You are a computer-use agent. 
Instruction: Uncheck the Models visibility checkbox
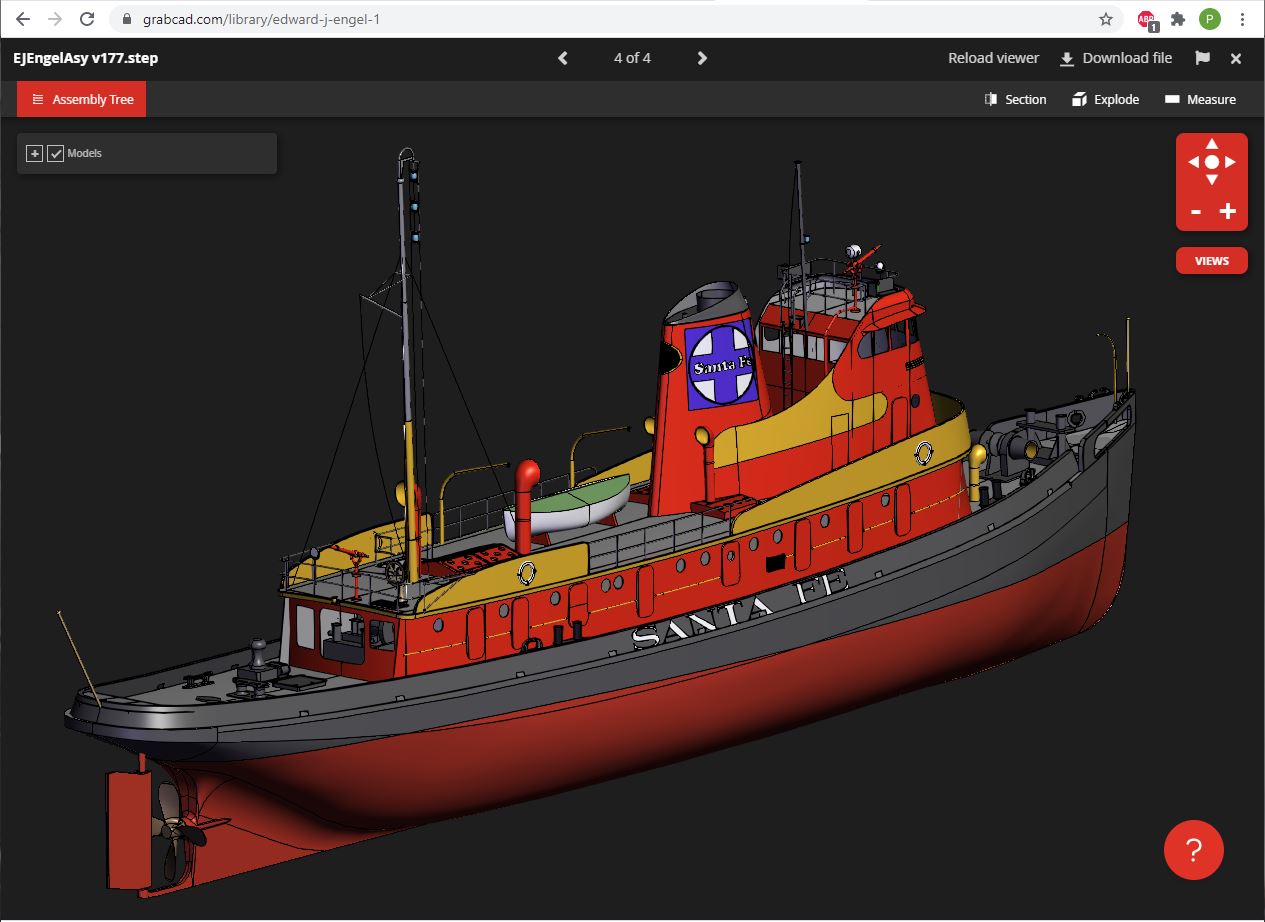(x=56, y=153)
